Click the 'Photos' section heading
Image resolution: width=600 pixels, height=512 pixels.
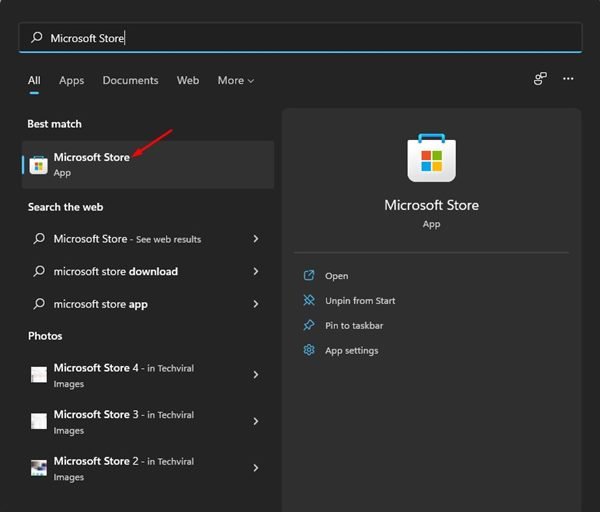pyautogui.click(x=45, y=336)
